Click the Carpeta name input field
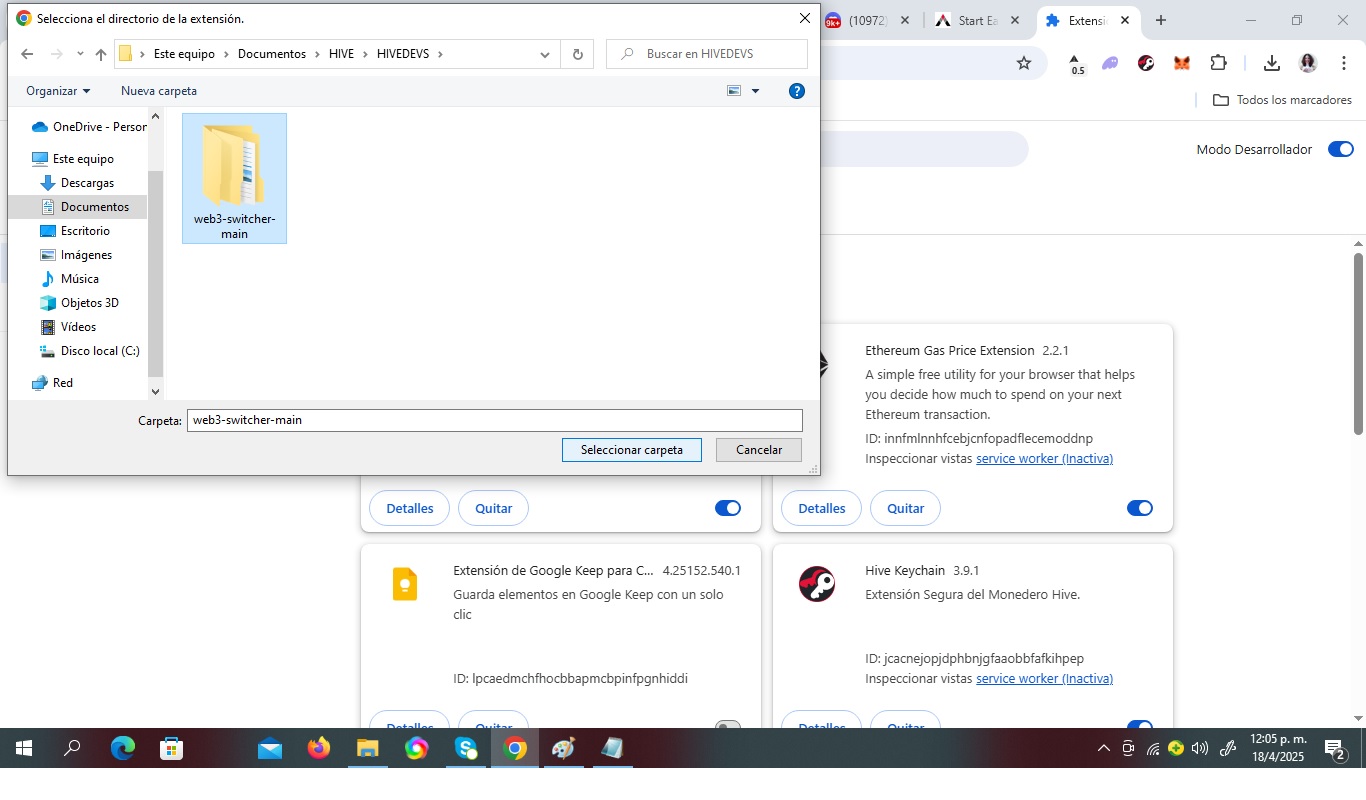The image size is (1366, 800). 494,420
